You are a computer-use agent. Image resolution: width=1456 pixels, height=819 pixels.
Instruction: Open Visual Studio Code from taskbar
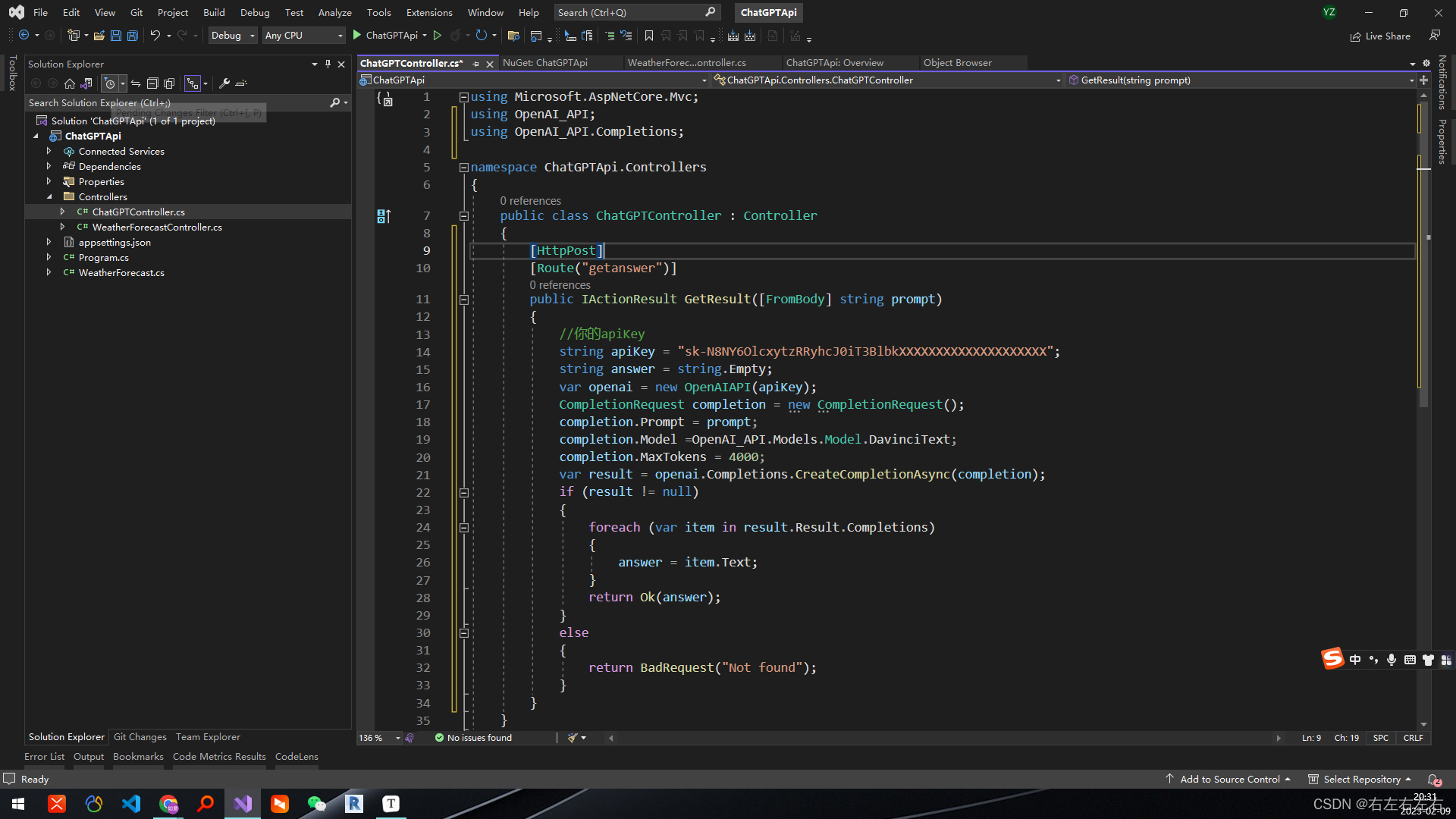point(131,804)
